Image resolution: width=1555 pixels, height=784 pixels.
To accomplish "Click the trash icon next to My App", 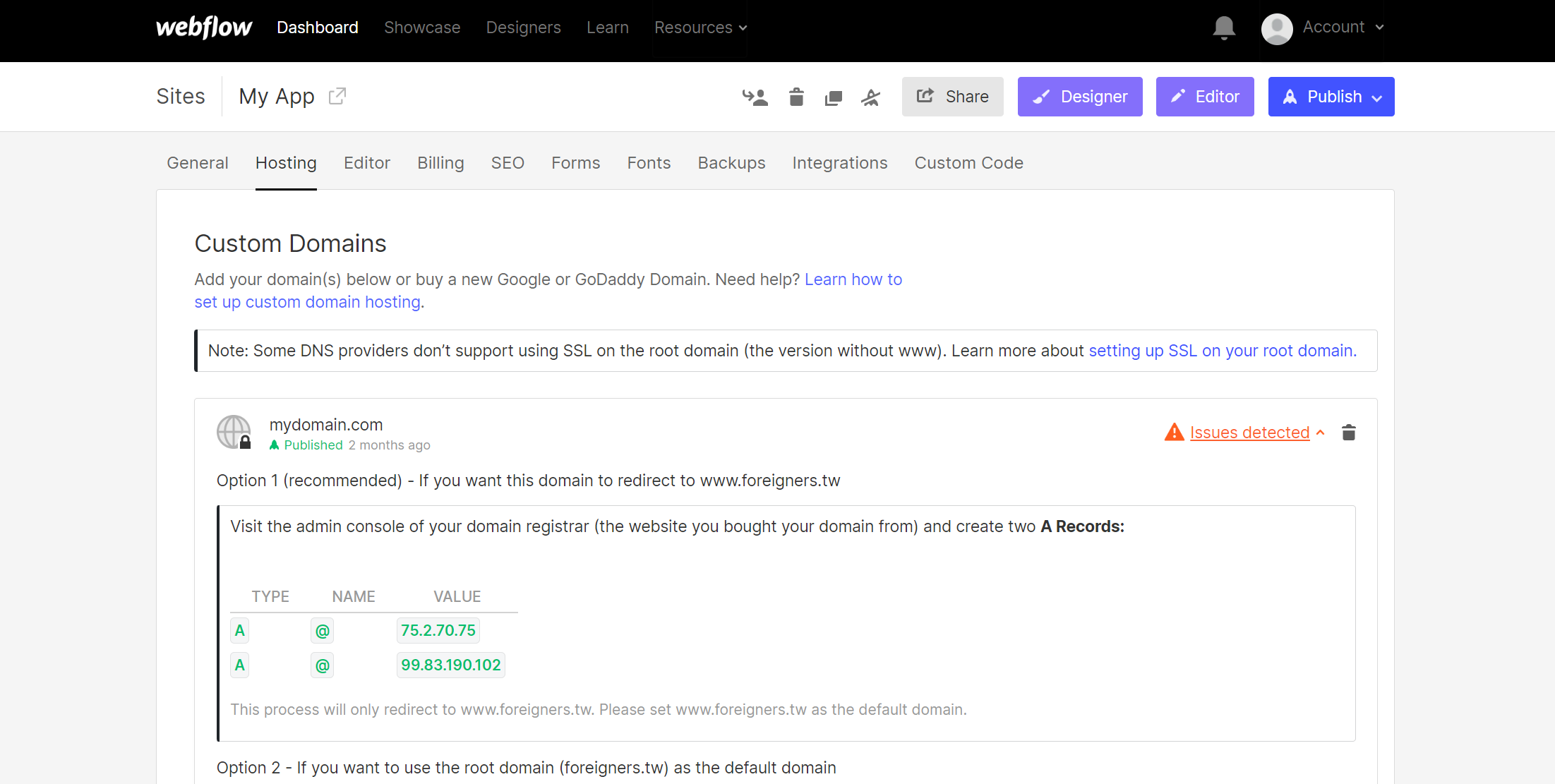I will [x=796, y=97].
